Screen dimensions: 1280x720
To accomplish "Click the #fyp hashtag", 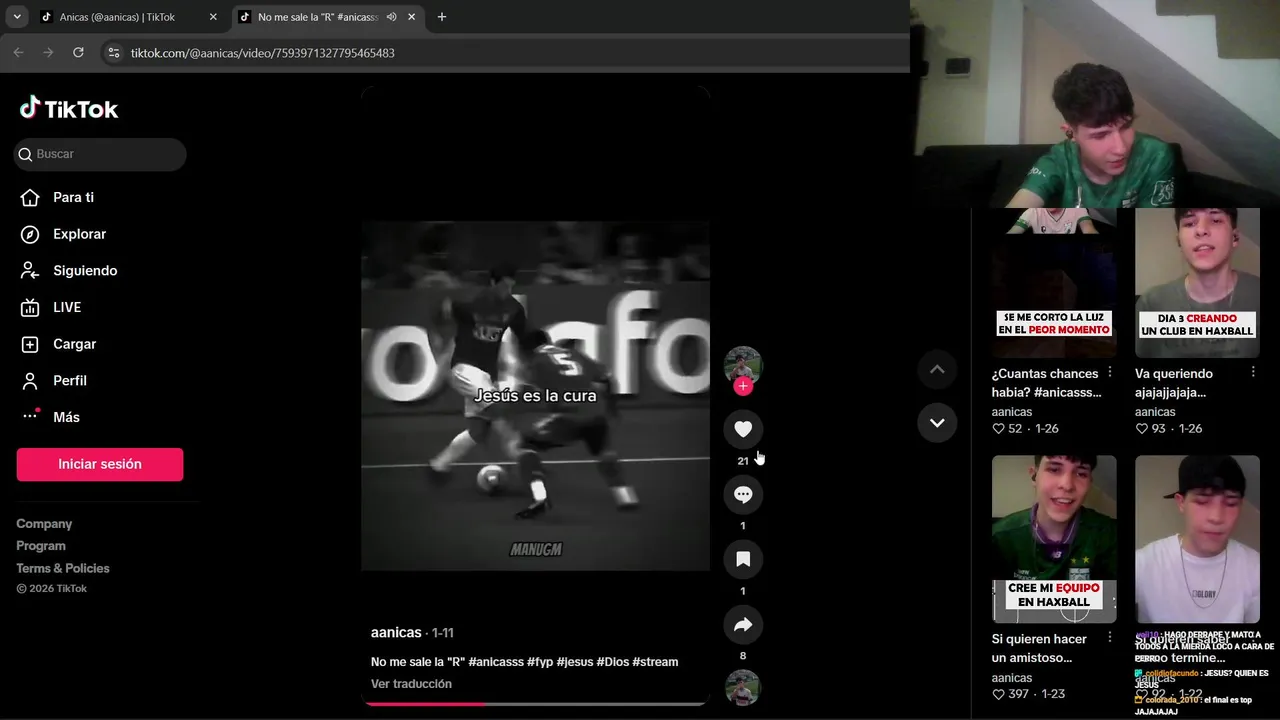I will pyautogui.click(x=541, y=662).
